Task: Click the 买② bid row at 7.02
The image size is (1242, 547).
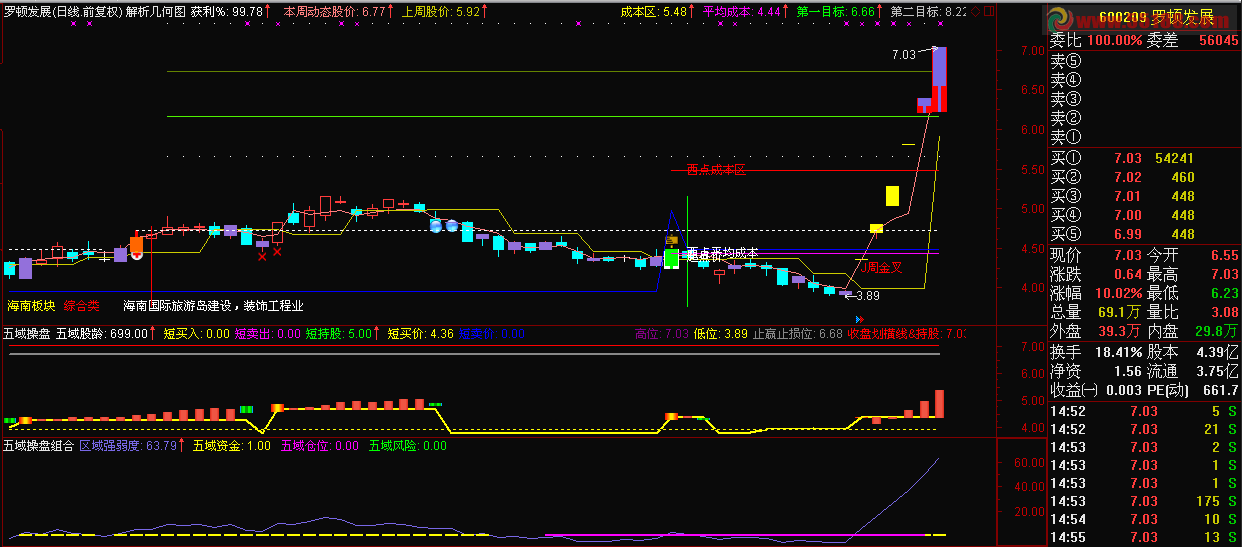Action: point(1145,177)
